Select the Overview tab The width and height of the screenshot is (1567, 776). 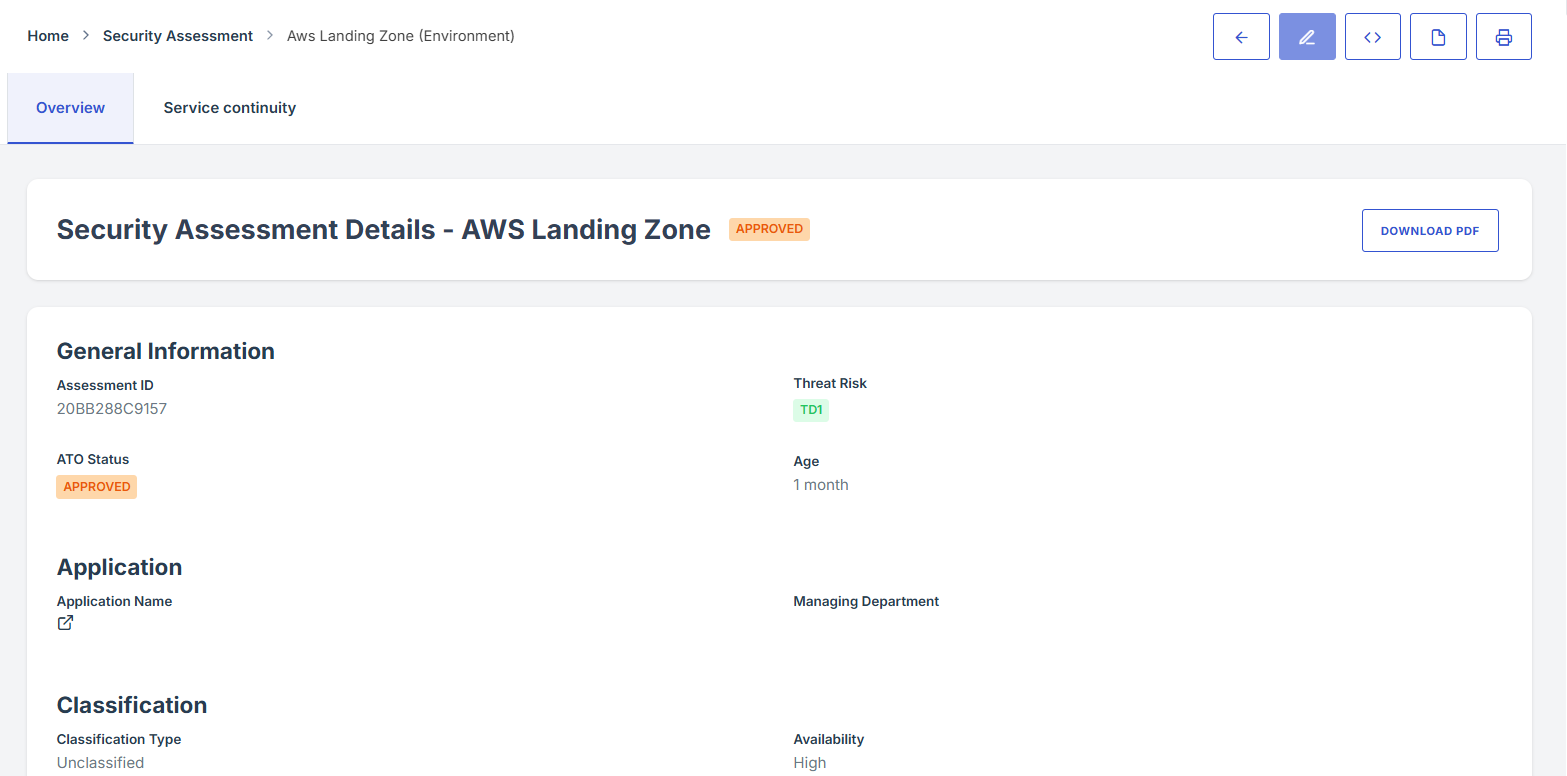(x=70, y=108)
